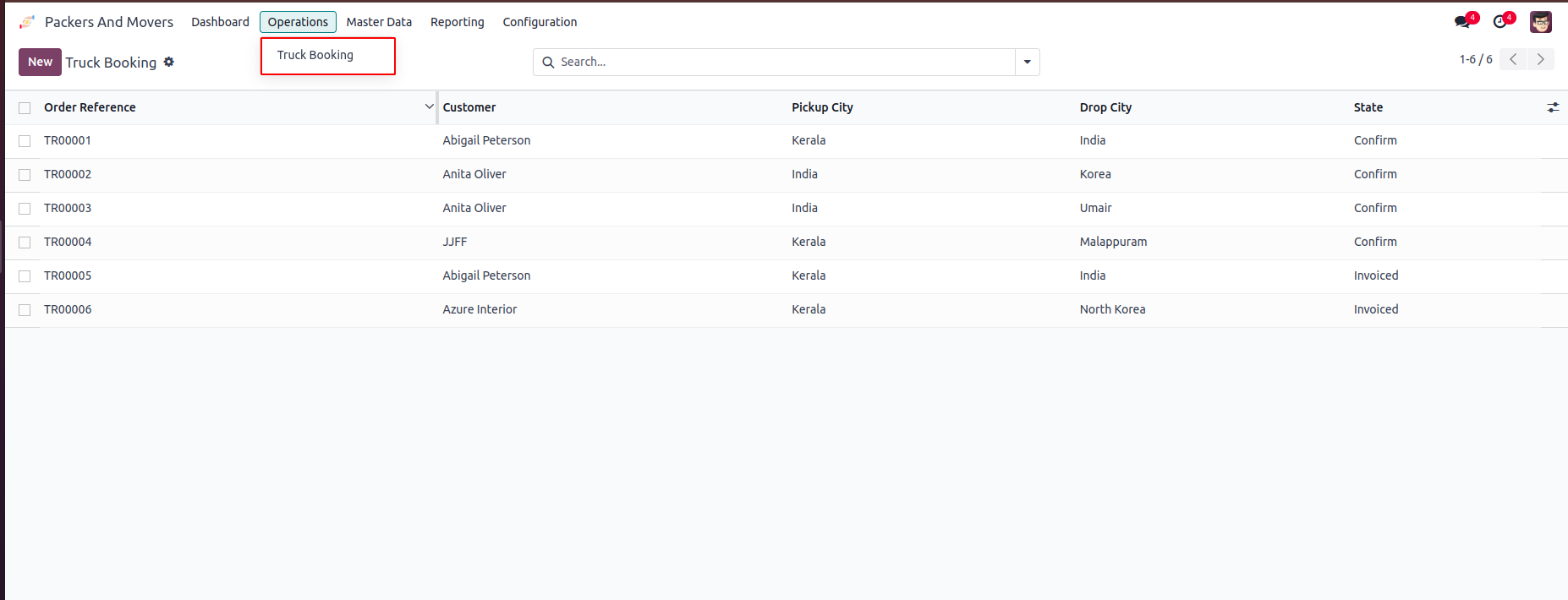Screen dimensions: 1568x600
Task: Tick the checkbox for TR00004
Action: pyautogui.click(x=25, y=243)
